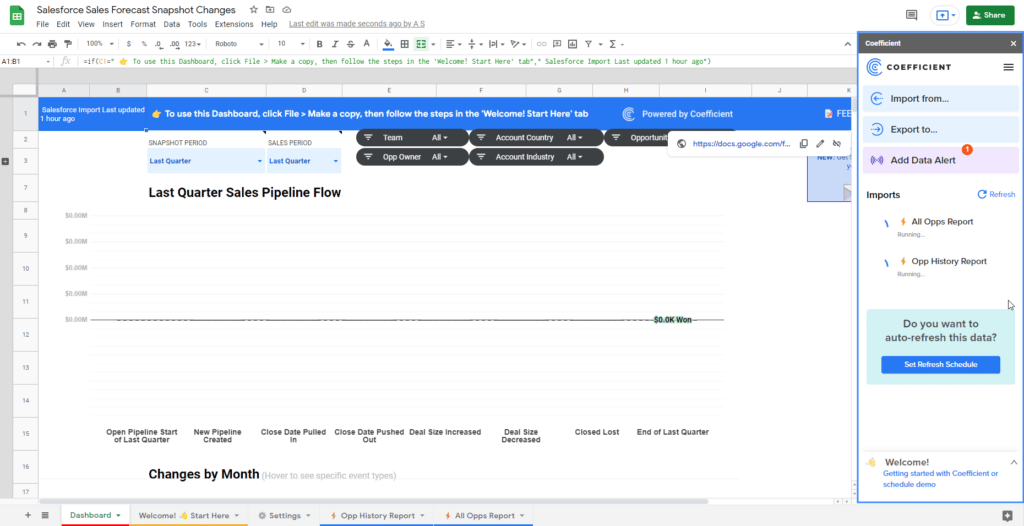The width and height of the screenshot is (1024, 526).
Task: Toggle italic formatting
Action: coord(335,44)
